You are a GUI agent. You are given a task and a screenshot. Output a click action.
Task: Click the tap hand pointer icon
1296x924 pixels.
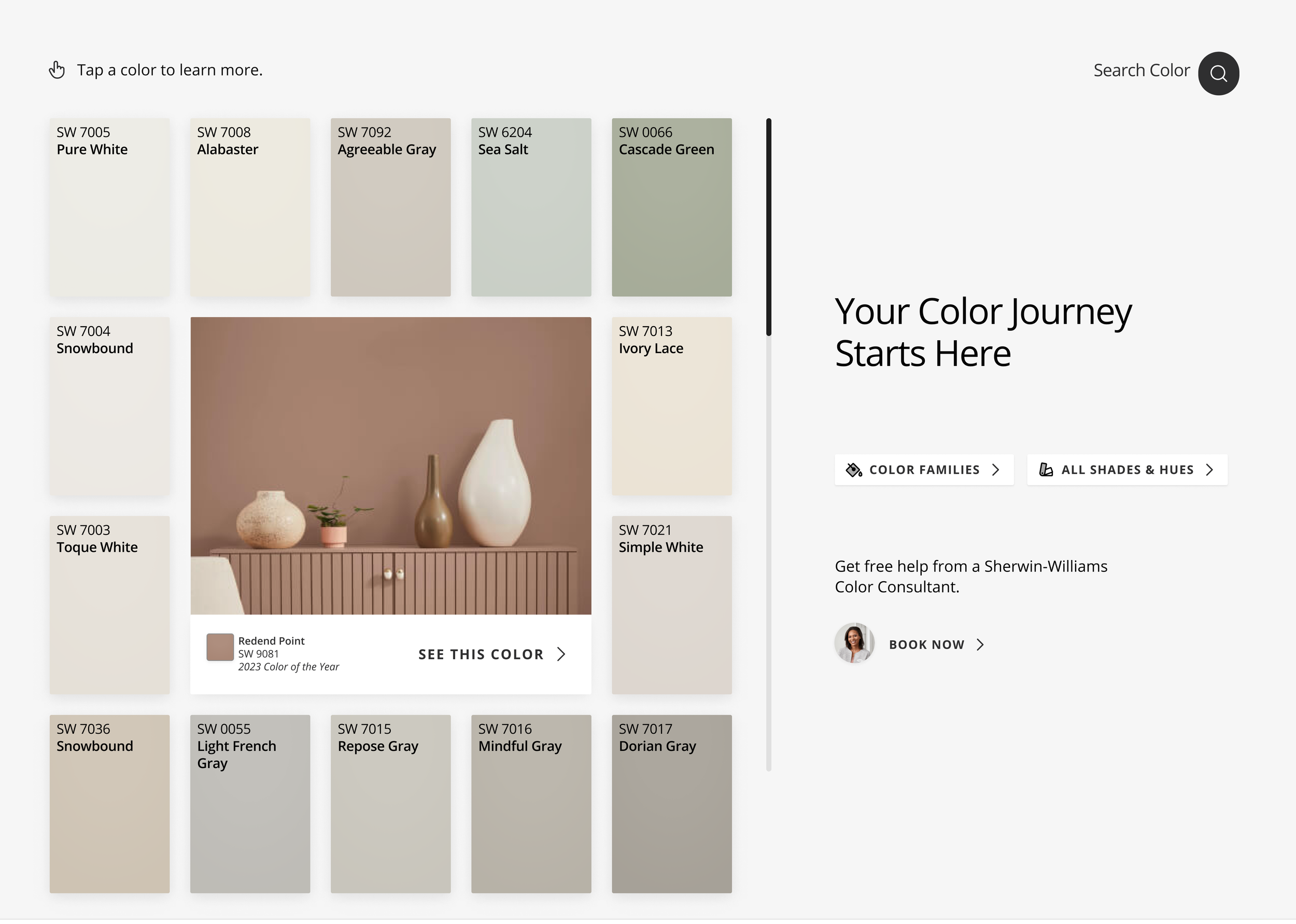[57, 70]
